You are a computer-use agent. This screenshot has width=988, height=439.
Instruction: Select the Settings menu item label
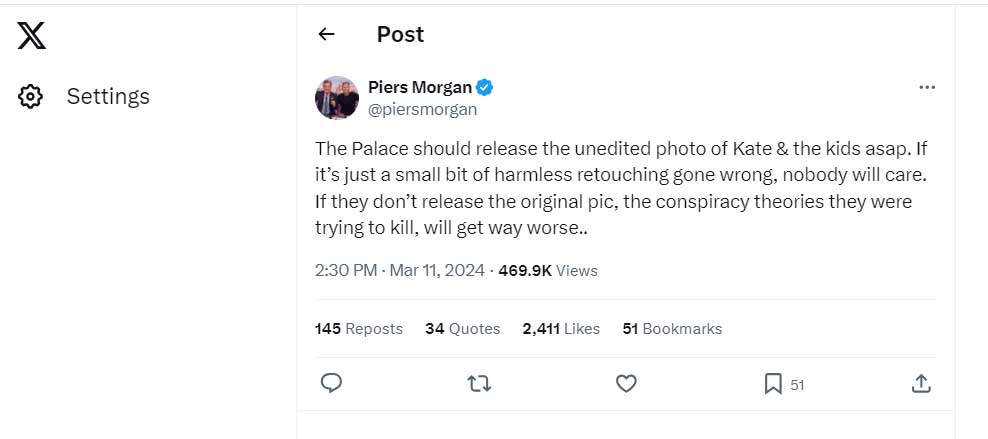coord(108,97)
